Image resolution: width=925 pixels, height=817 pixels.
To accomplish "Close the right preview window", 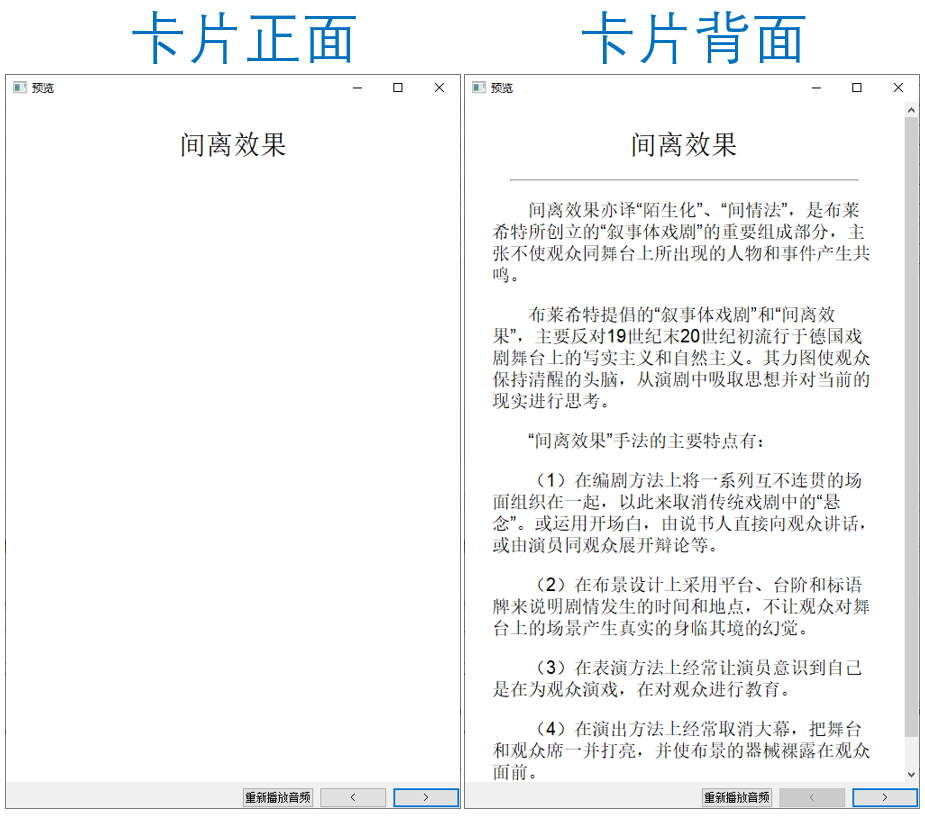I will (898, 88).
